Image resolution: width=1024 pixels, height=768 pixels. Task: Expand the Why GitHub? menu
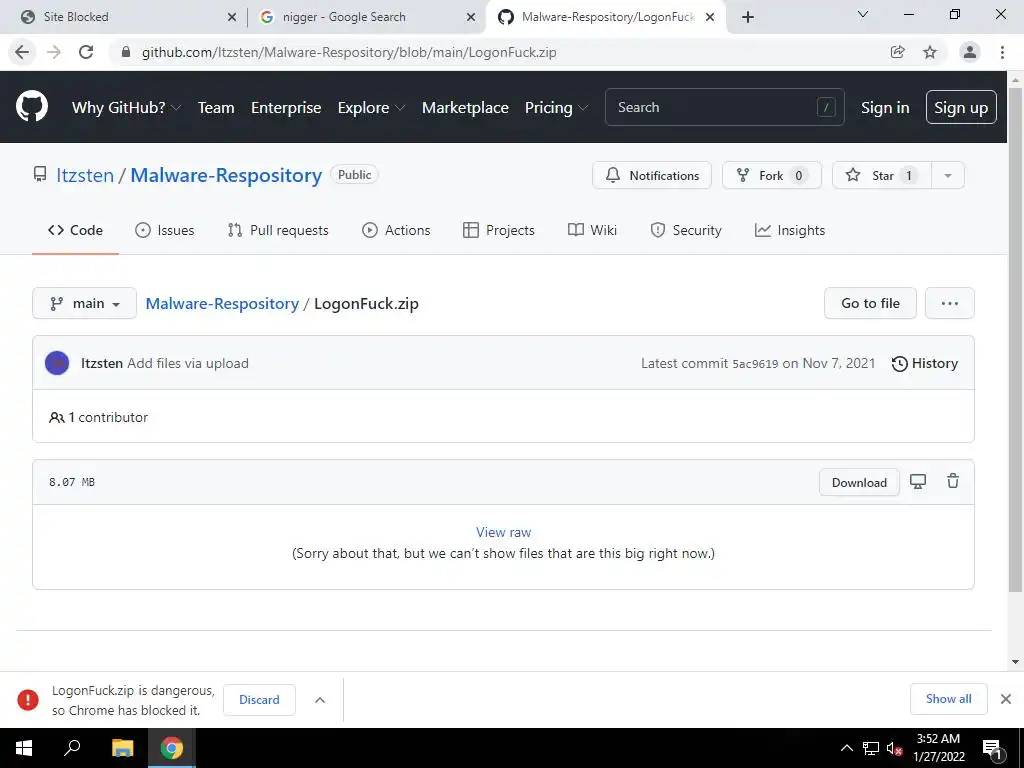coord(126,108)
